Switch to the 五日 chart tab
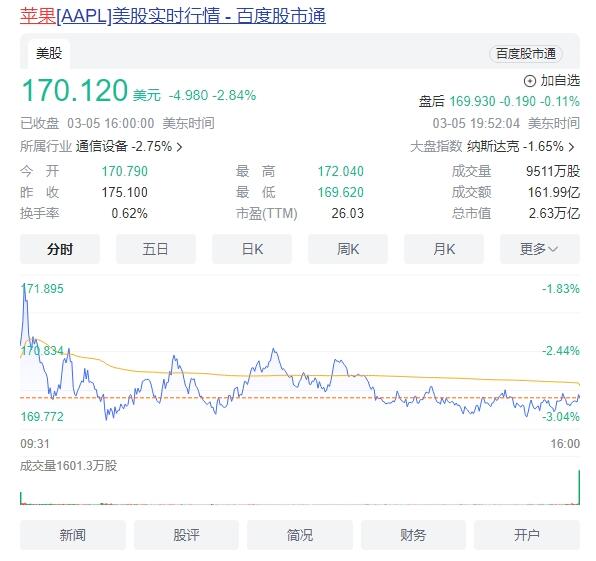This screenshot has width=596, height=561. click(x=156, y=249)
